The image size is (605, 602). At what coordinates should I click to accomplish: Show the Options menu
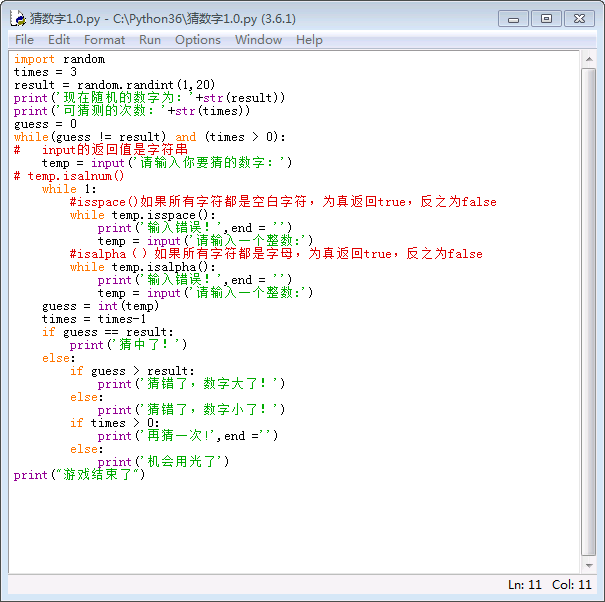(197, 40)
